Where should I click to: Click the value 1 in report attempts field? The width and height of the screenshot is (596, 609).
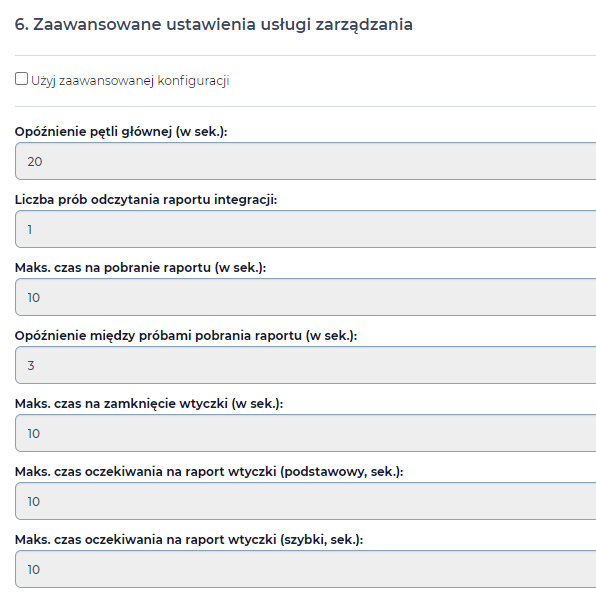(x=30, y=230)
